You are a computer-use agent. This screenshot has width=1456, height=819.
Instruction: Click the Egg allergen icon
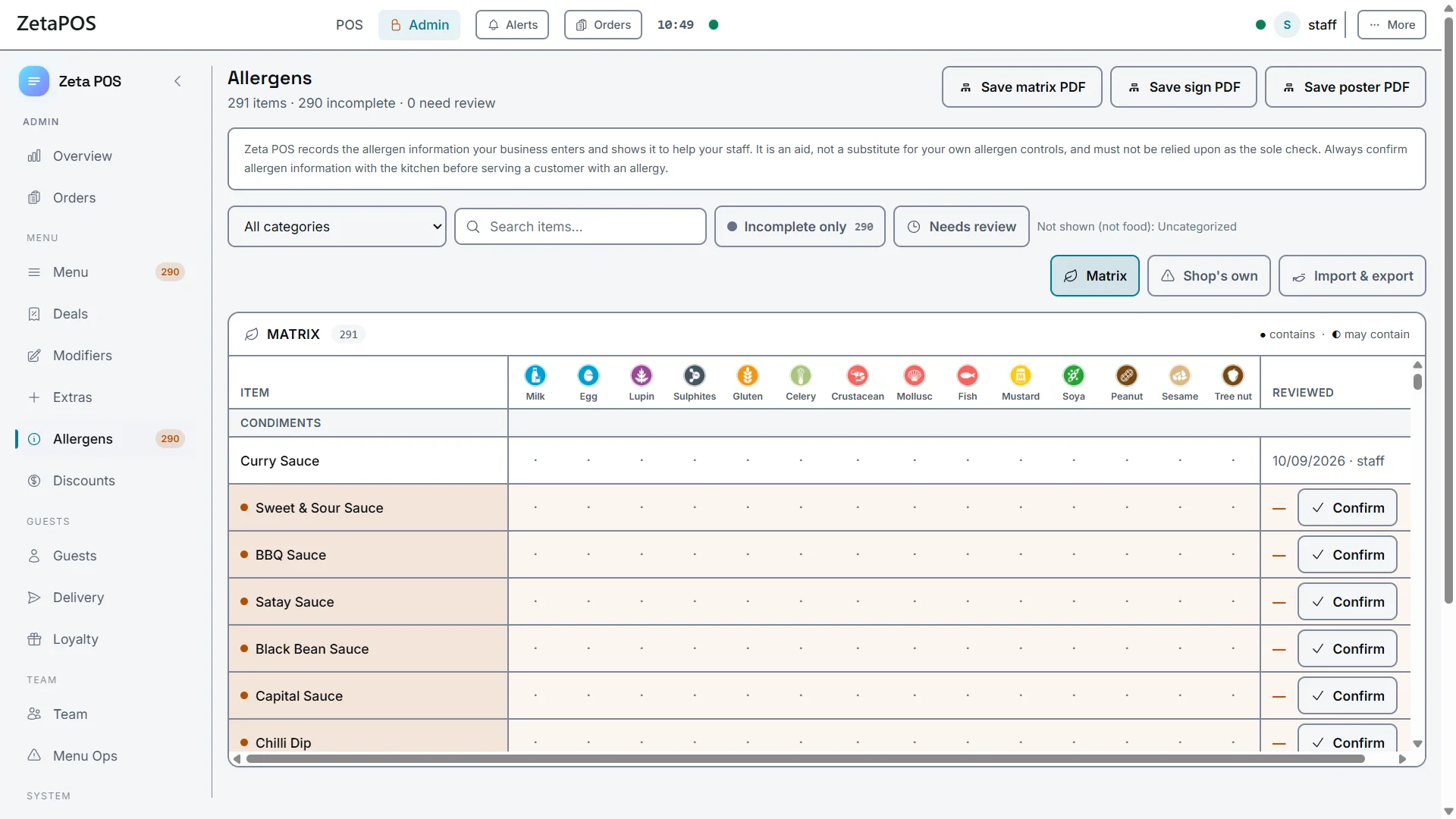(x=588, y=375)
